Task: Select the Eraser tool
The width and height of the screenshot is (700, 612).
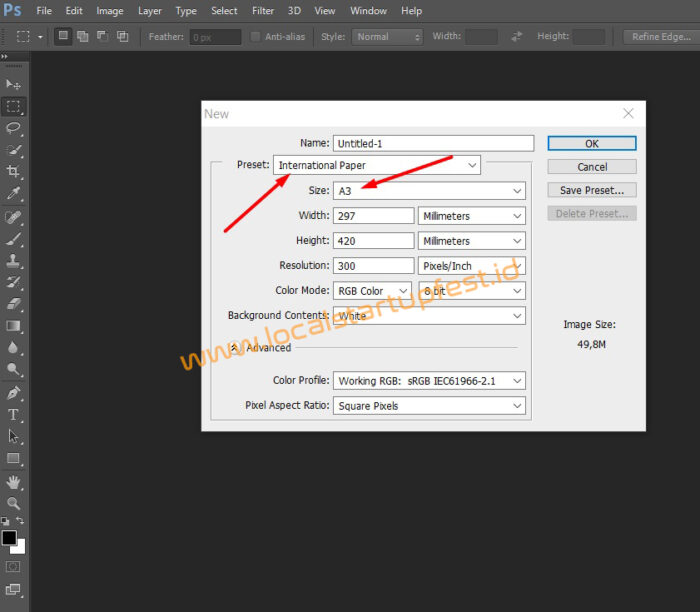Action: 13,304
